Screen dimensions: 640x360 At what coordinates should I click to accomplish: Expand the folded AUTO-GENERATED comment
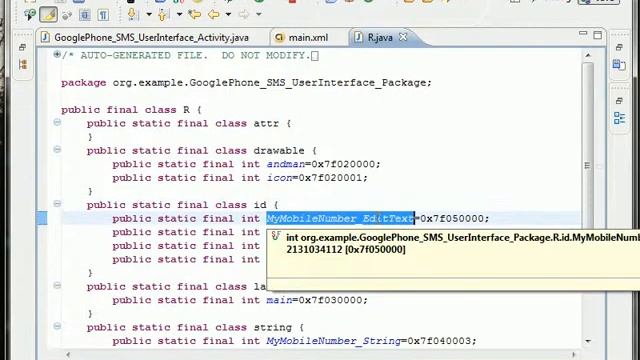pos(57,54)
